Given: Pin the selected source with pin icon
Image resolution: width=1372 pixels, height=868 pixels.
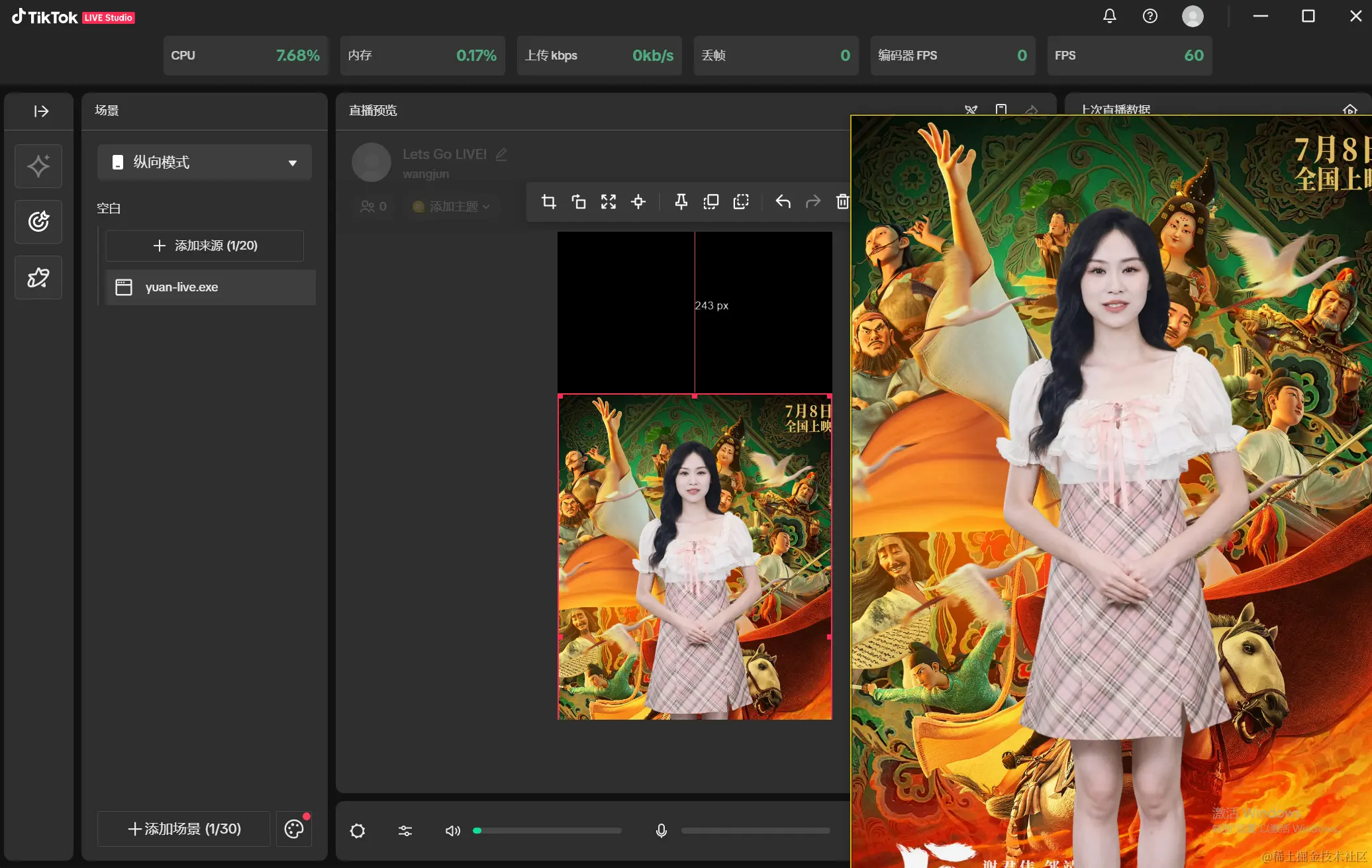Looking at the screenshot, I should 681,201.
